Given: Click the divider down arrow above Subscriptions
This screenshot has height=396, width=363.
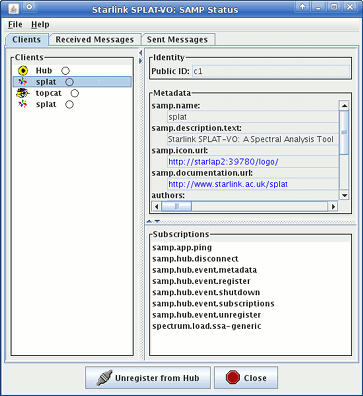Looking at the screenshot, I should click(x=157, y=221).
